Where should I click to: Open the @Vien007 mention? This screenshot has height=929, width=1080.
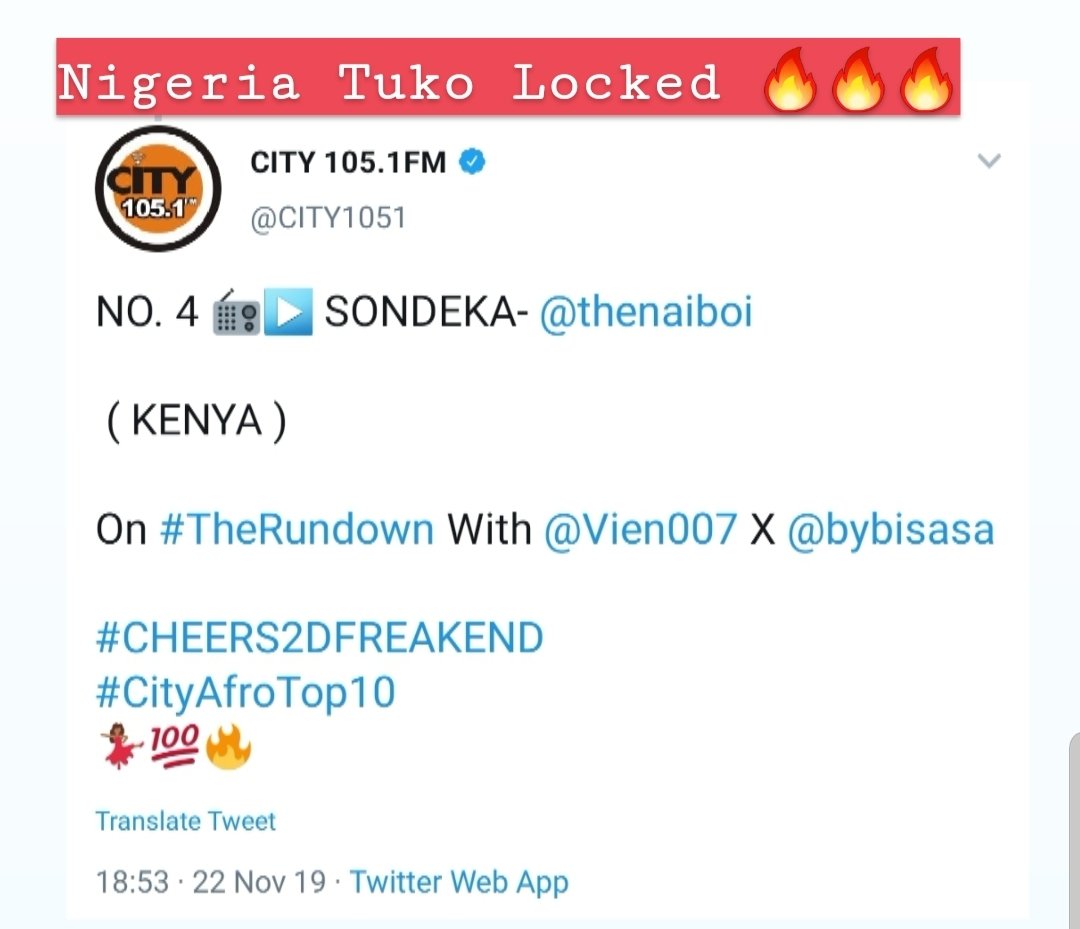pyautogui.click(x=641, y=530)
